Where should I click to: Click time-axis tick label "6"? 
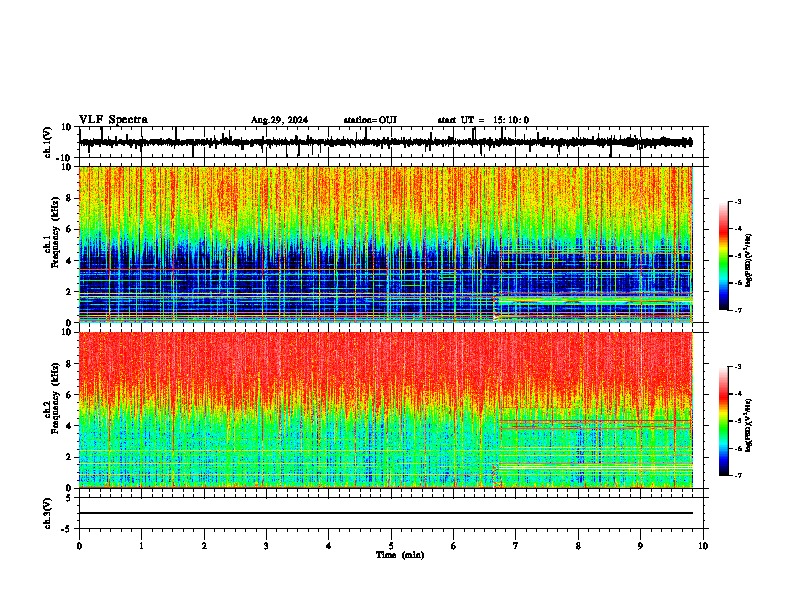click(x=453, y=546)
